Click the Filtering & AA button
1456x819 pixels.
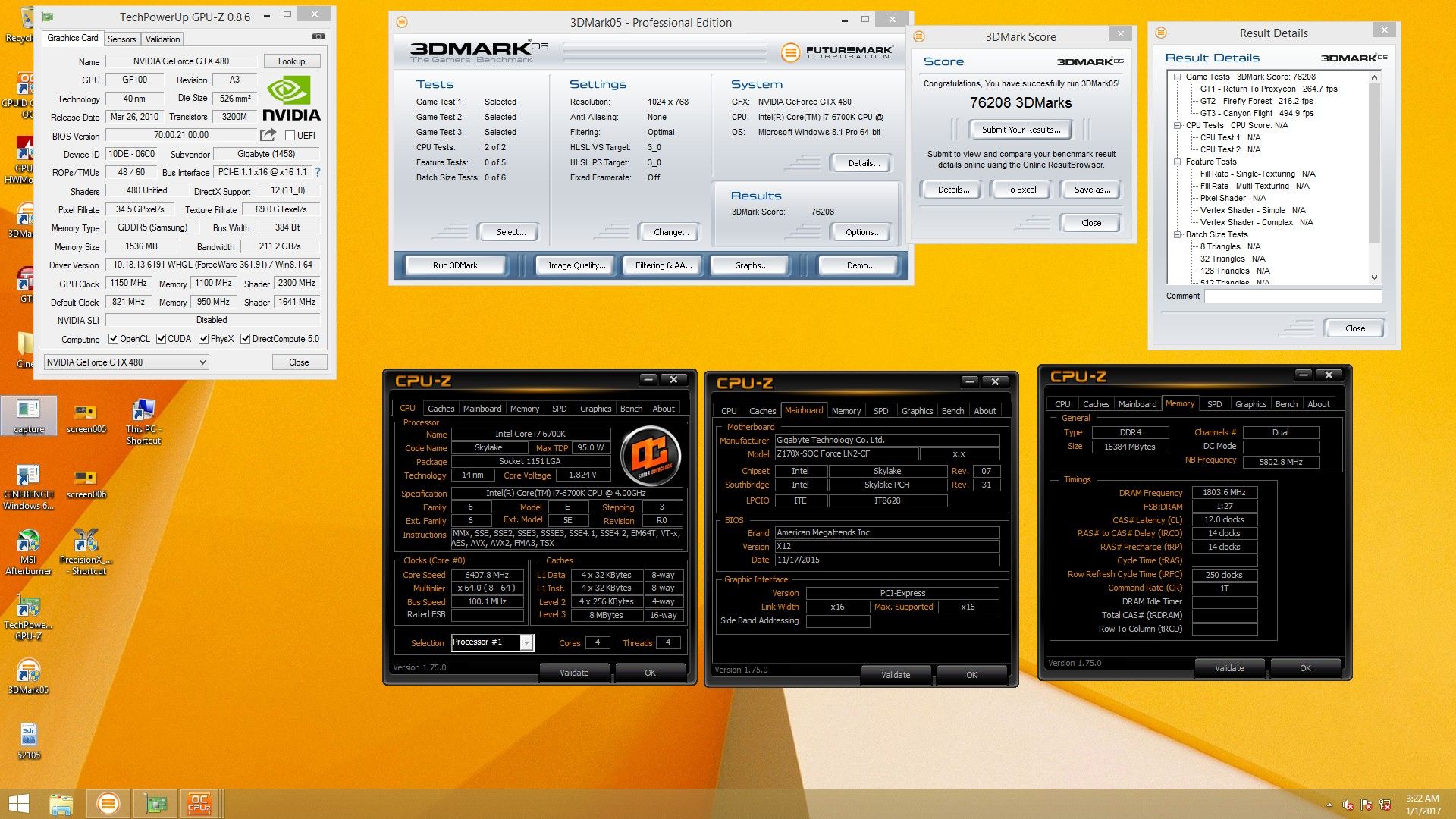click(664, 265)
